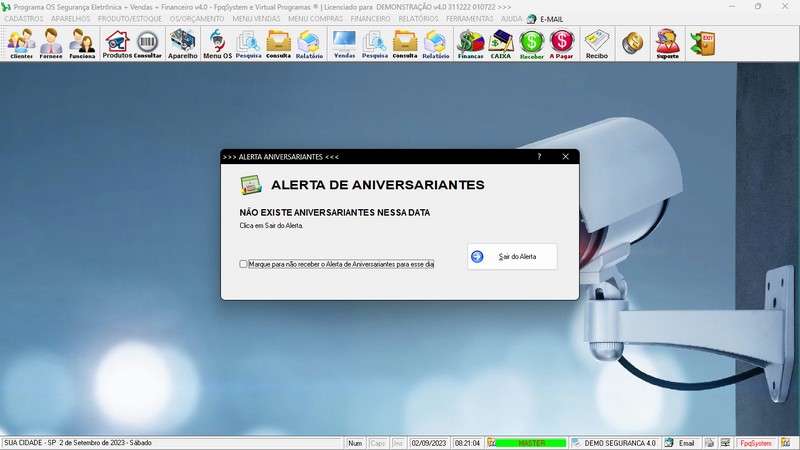
Task: Click Pesquisa icon next to Vendas
Action: [375, 44]
